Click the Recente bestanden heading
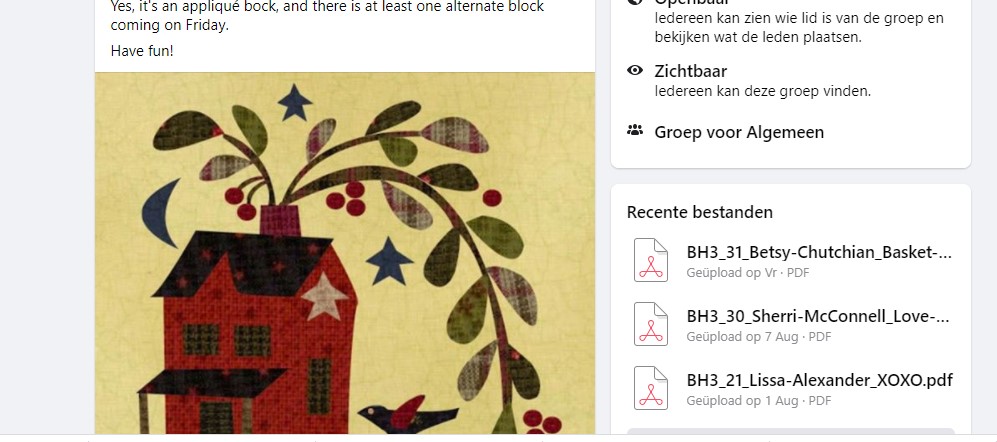 pyautogui.click(x=699, y=212)
